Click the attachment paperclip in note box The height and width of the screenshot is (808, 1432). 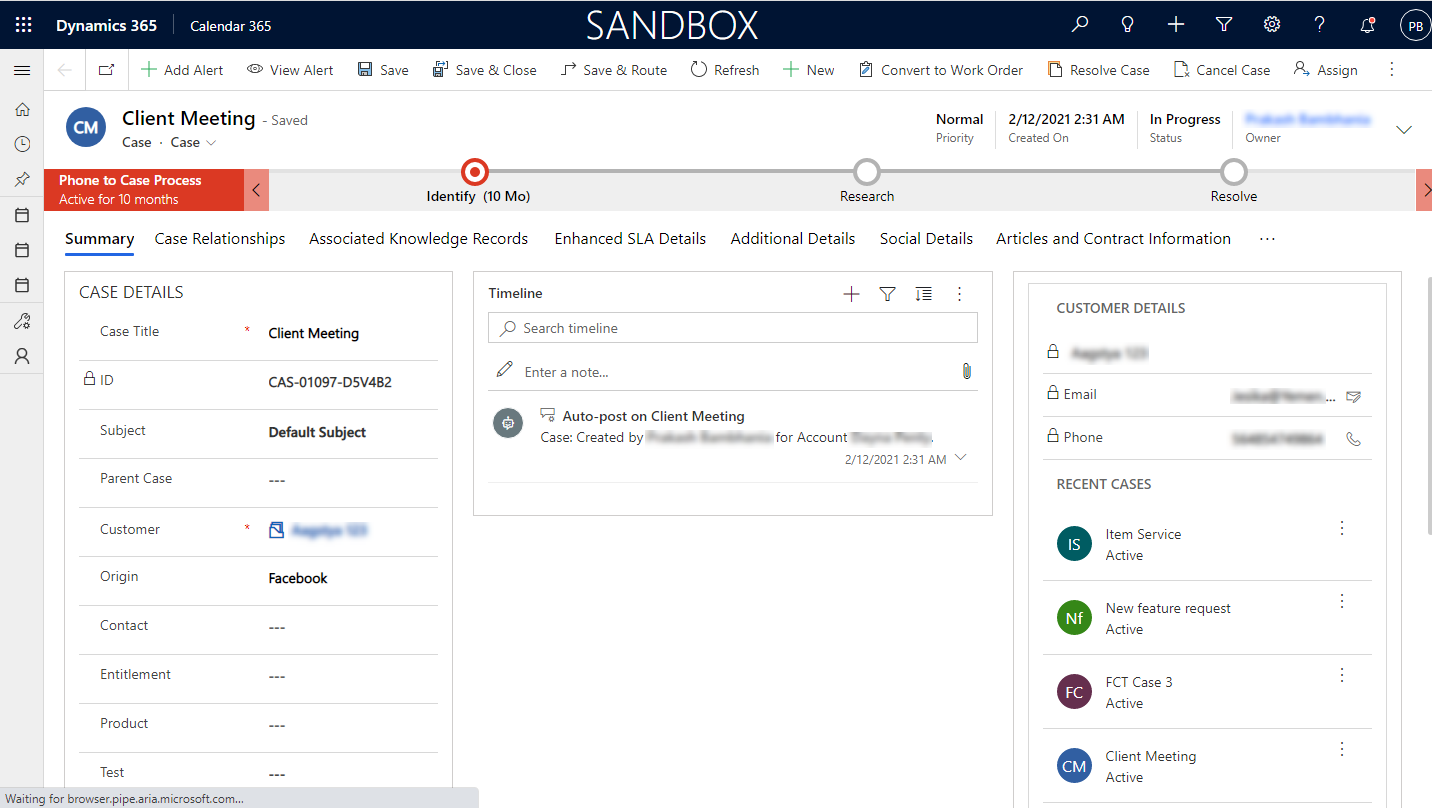[966, 372]
